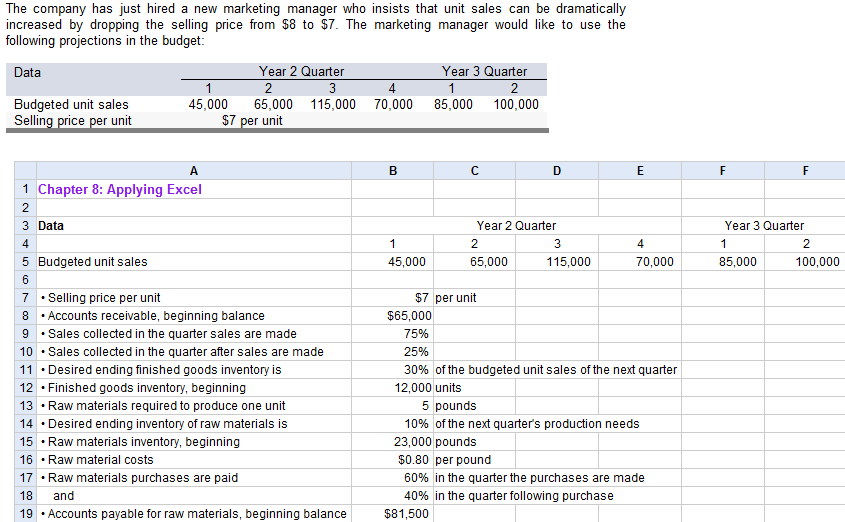Select the cell with value 5 in row 13

(392, 406)
